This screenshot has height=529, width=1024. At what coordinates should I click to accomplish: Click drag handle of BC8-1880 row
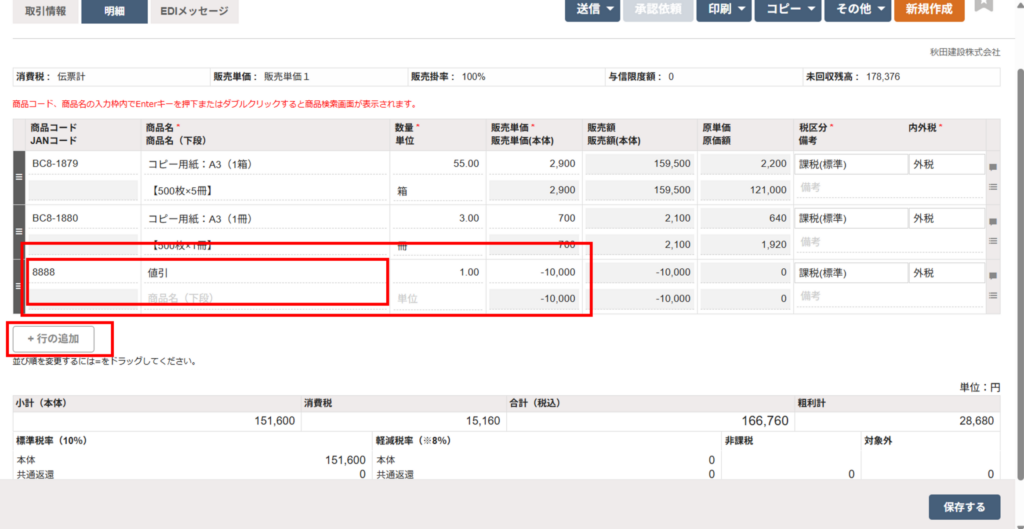[17, 230]
